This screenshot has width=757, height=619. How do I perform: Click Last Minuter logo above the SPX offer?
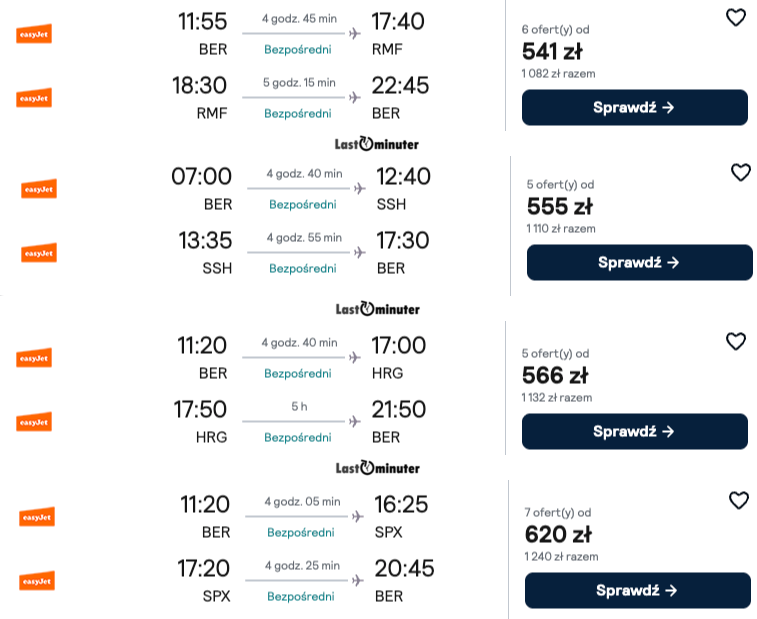pyautogui.click(x=377, y=468)
